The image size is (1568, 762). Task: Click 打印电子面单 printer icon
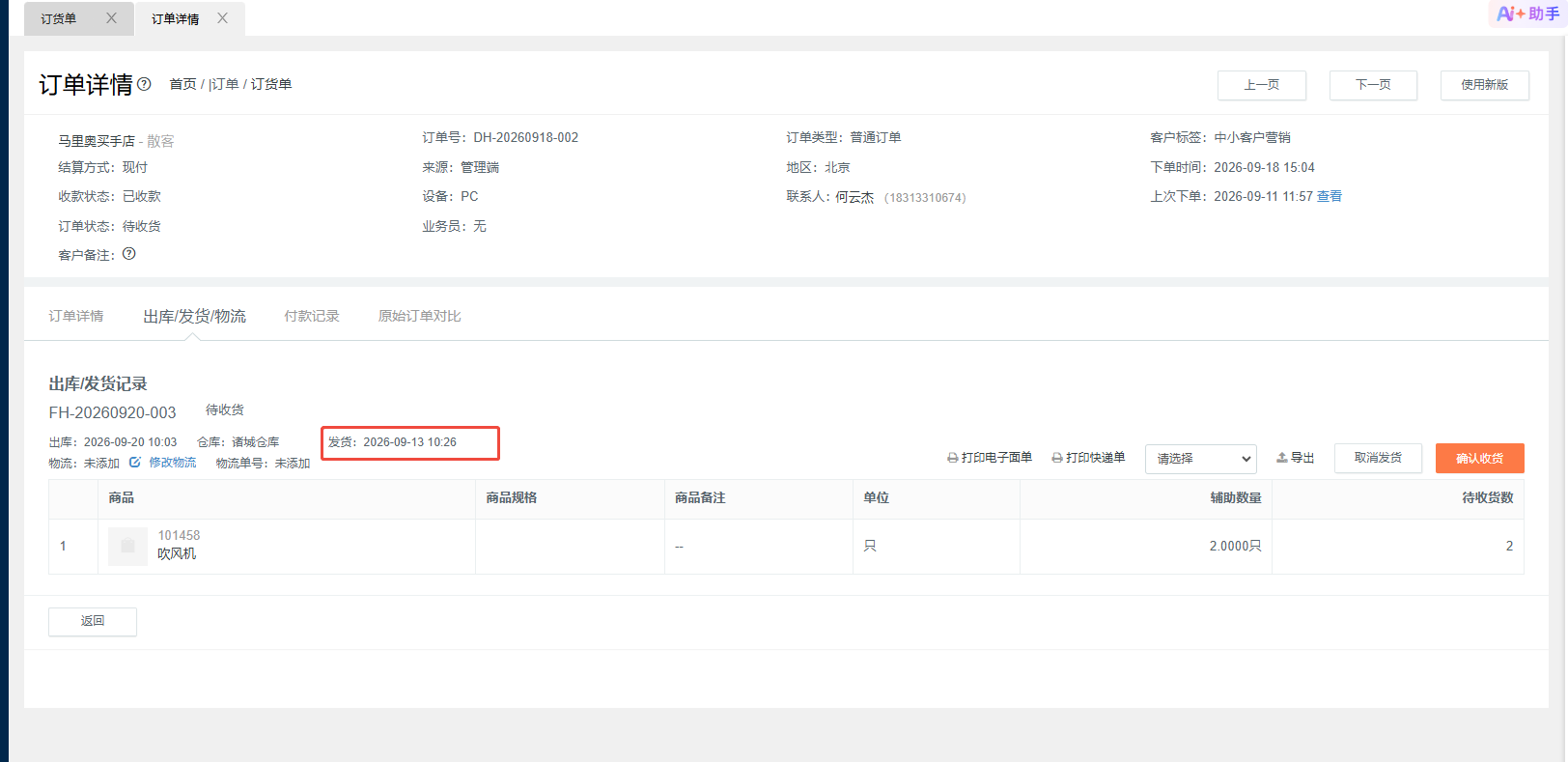[x=952, y=458]
